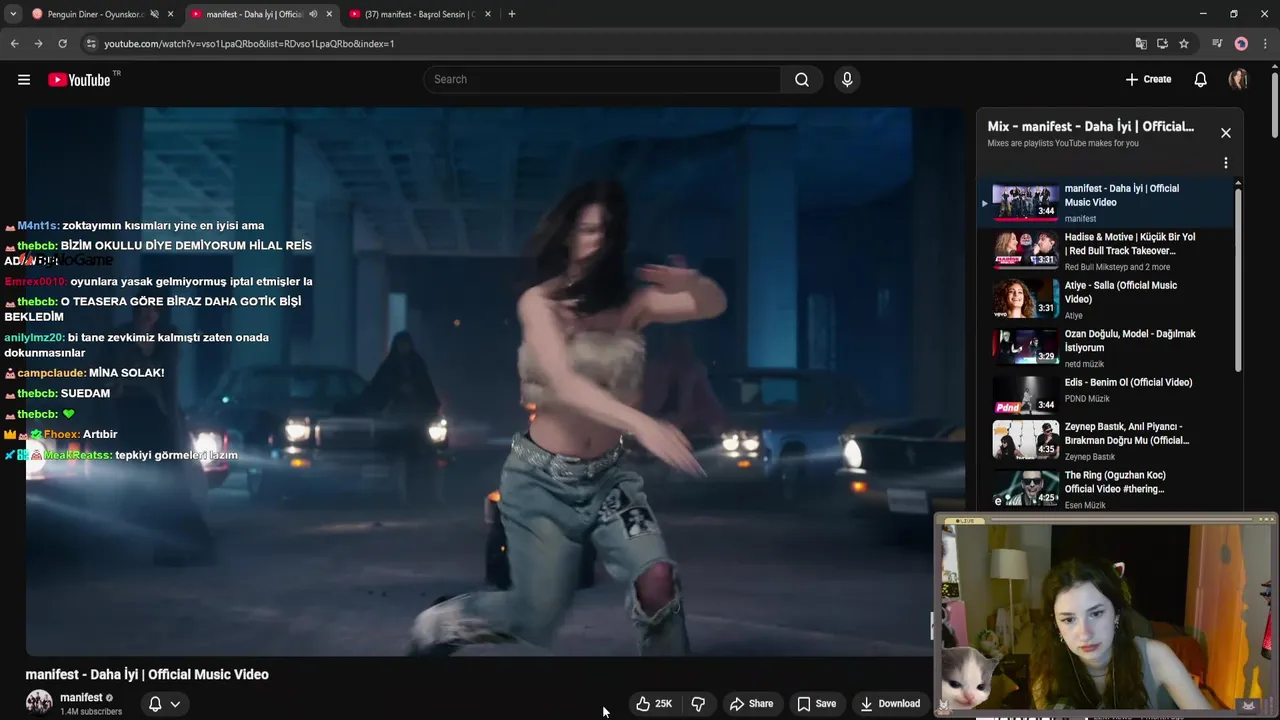Open the YouTube guide hamburger menu
Image resolution: width=1280 pixels, height=720 pixels.
click(x=24, y=80)
